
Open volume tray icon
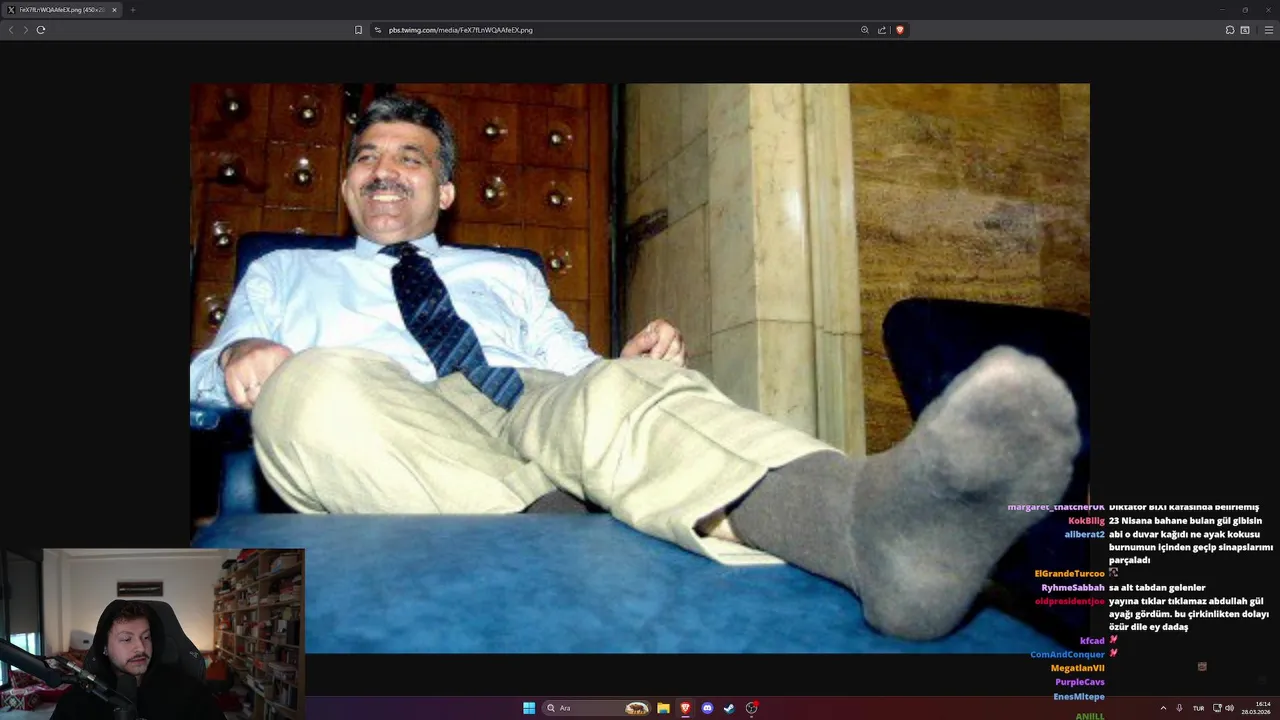point(1230,708)
